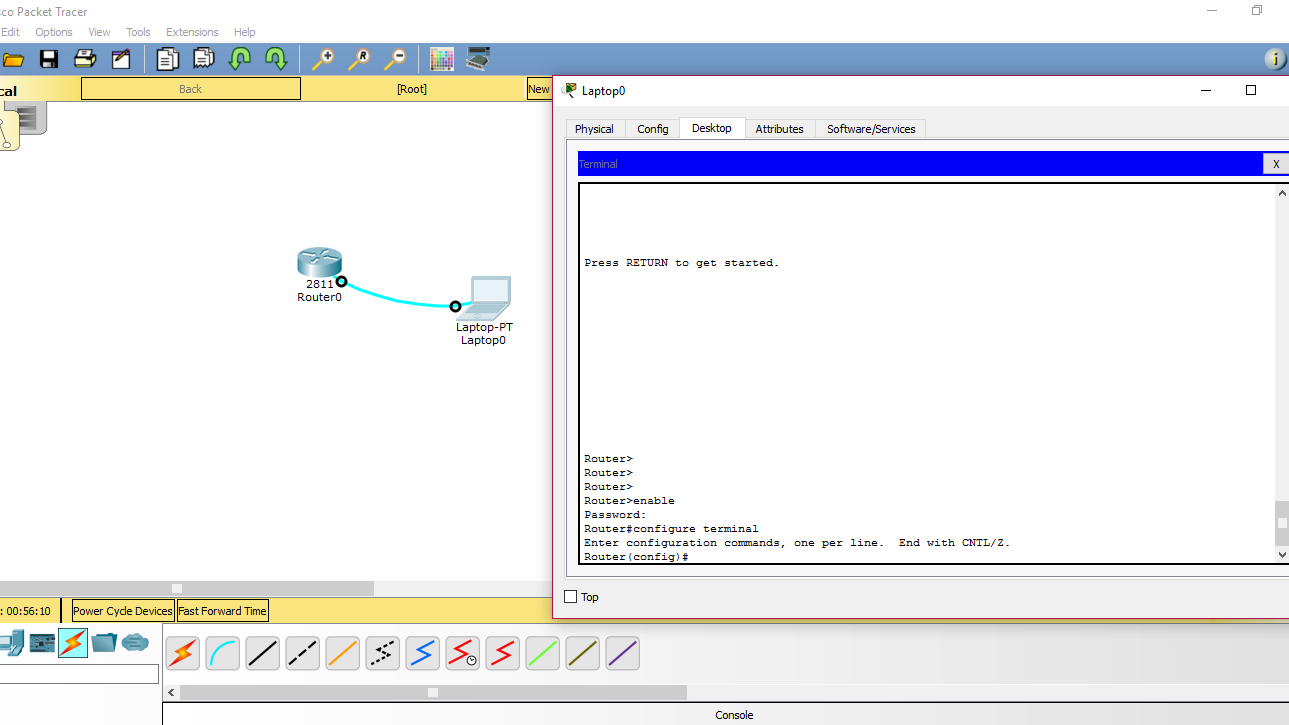
Task: Select the Components circuit-board category
Action: pos(42,643)
